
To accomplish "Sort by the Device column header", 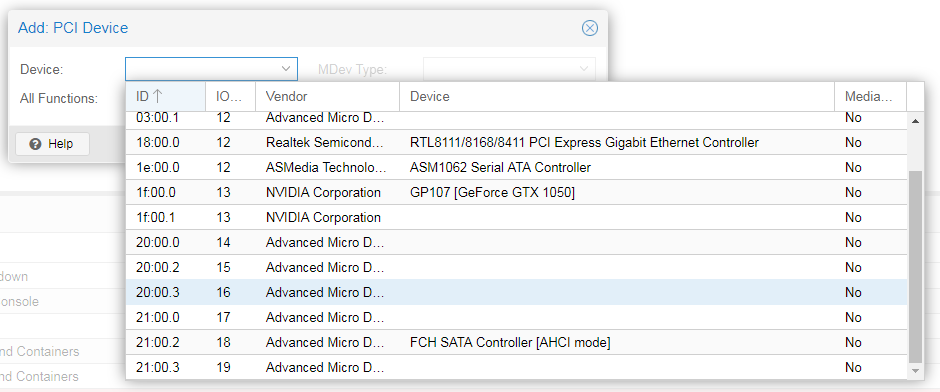I will point(617,97).
